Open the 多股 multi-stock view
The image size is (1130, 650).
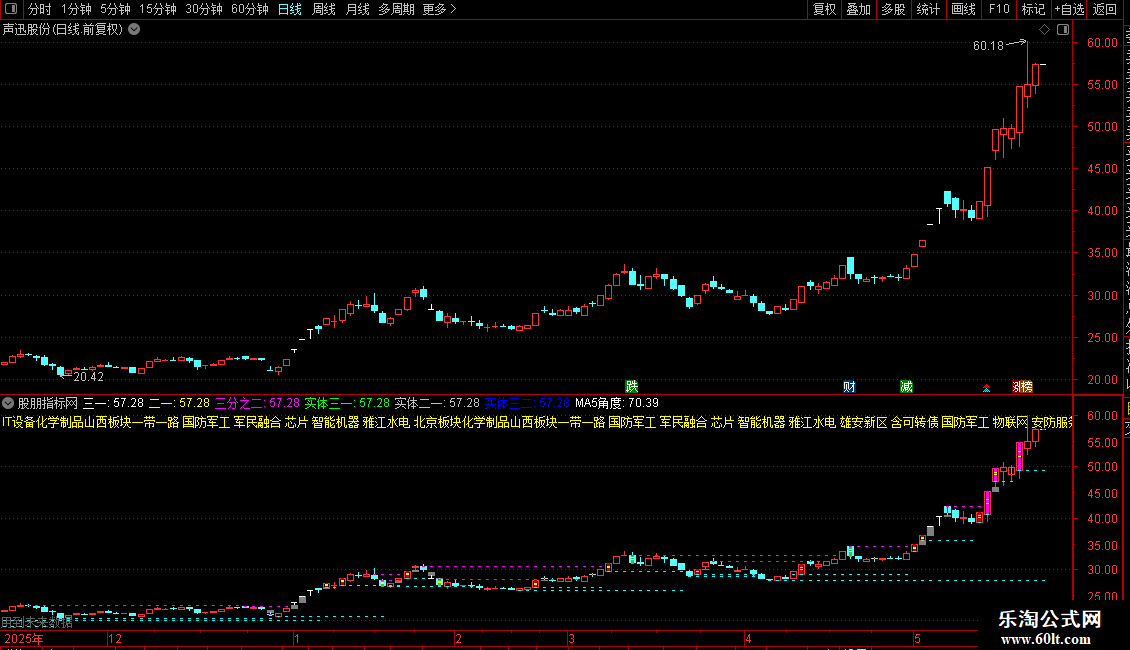point(893,9)
